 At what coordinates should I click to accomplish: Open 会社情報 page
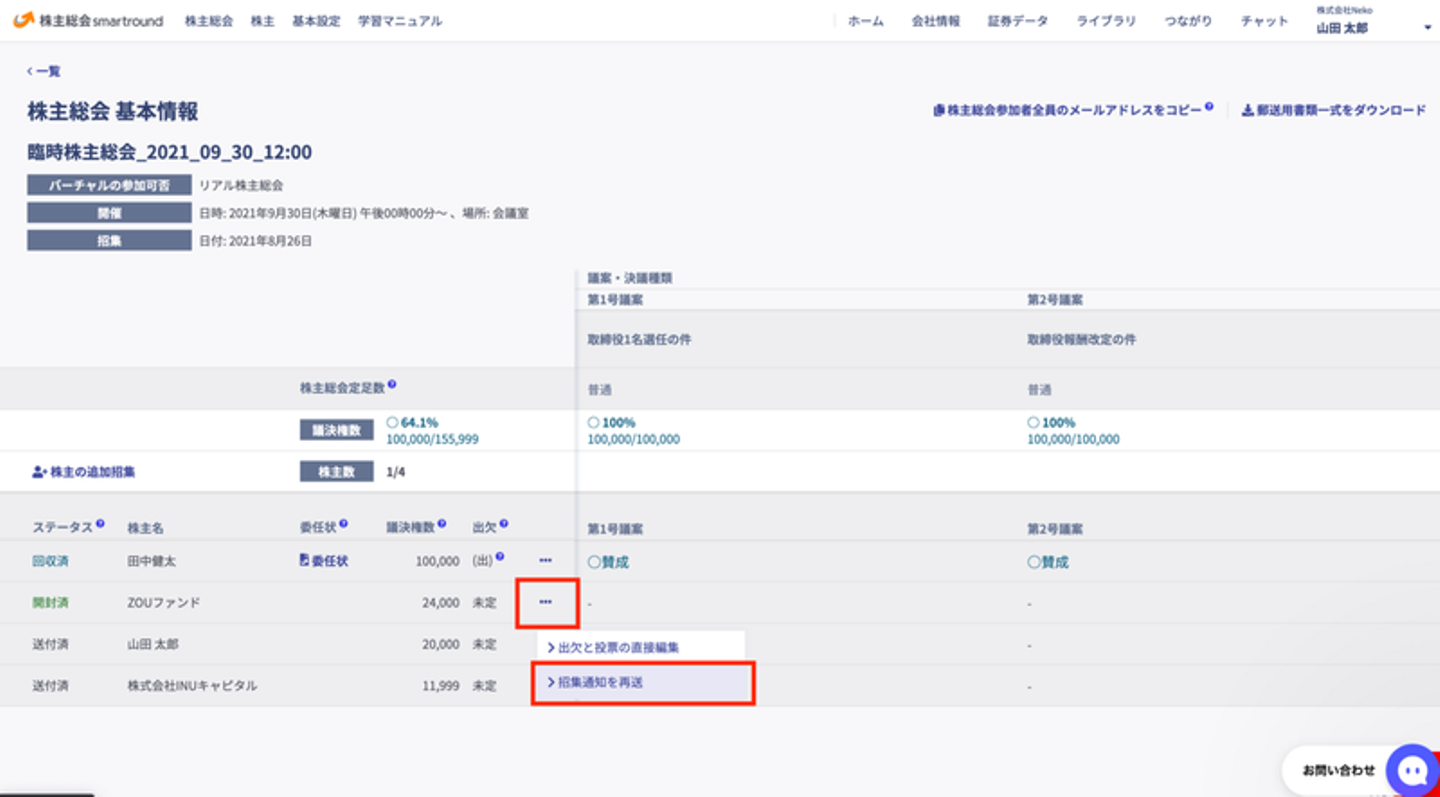(936, 21)
